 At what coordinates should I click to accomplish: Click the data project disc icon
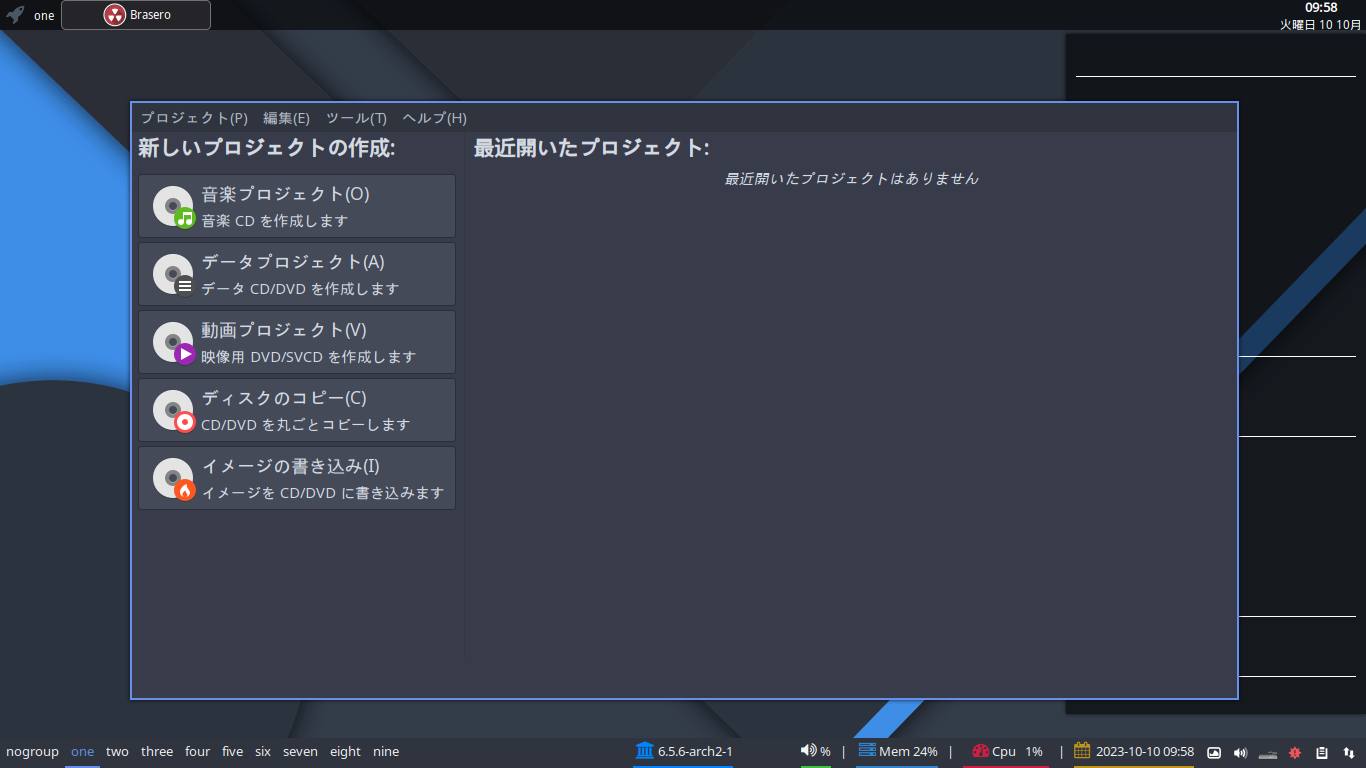pyautogui.click(x=173, y=274)
